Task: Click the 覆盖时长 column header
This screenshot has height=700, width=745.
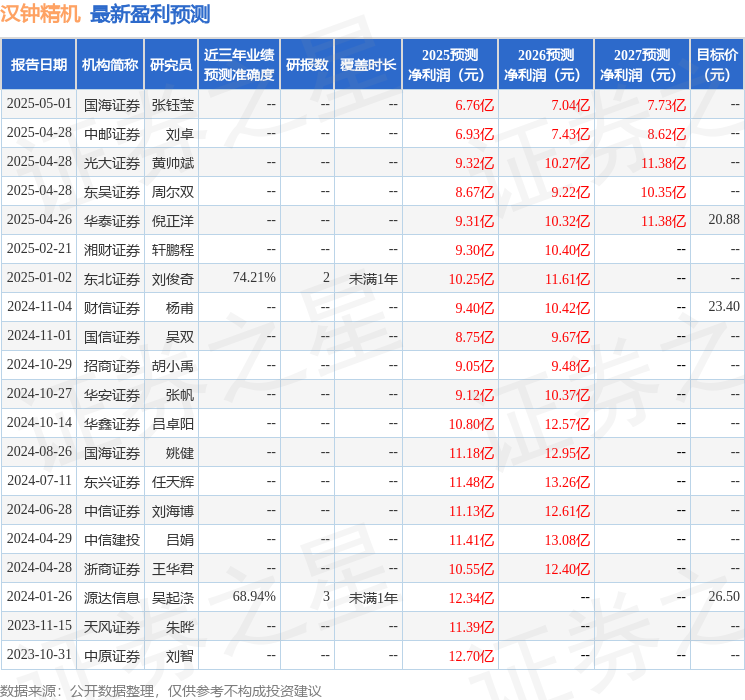Action: [x=367, y=65]
